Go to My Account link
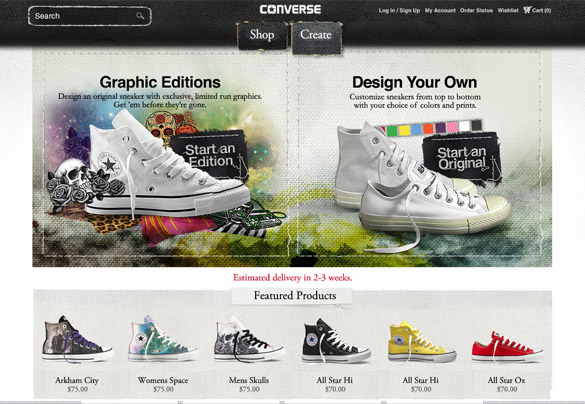Viewport: 585px width, 404px height. pyautogui.click(x=440, y=10)
